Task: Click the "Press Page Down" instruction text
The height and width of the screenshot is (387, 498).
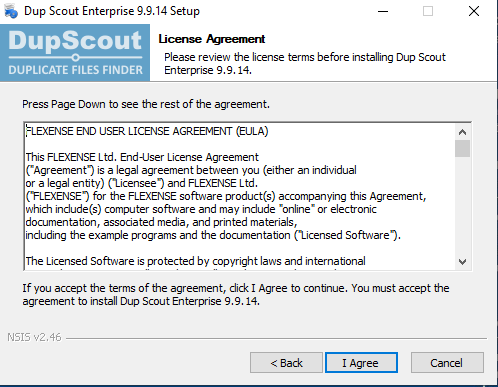Action: tap(146, 104)
